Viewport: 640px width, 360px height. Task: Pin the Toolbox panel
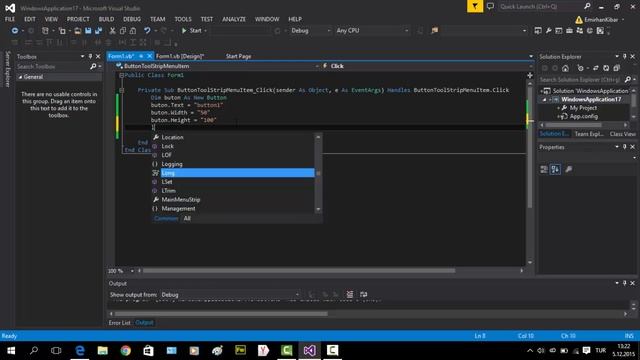(90, 56)
